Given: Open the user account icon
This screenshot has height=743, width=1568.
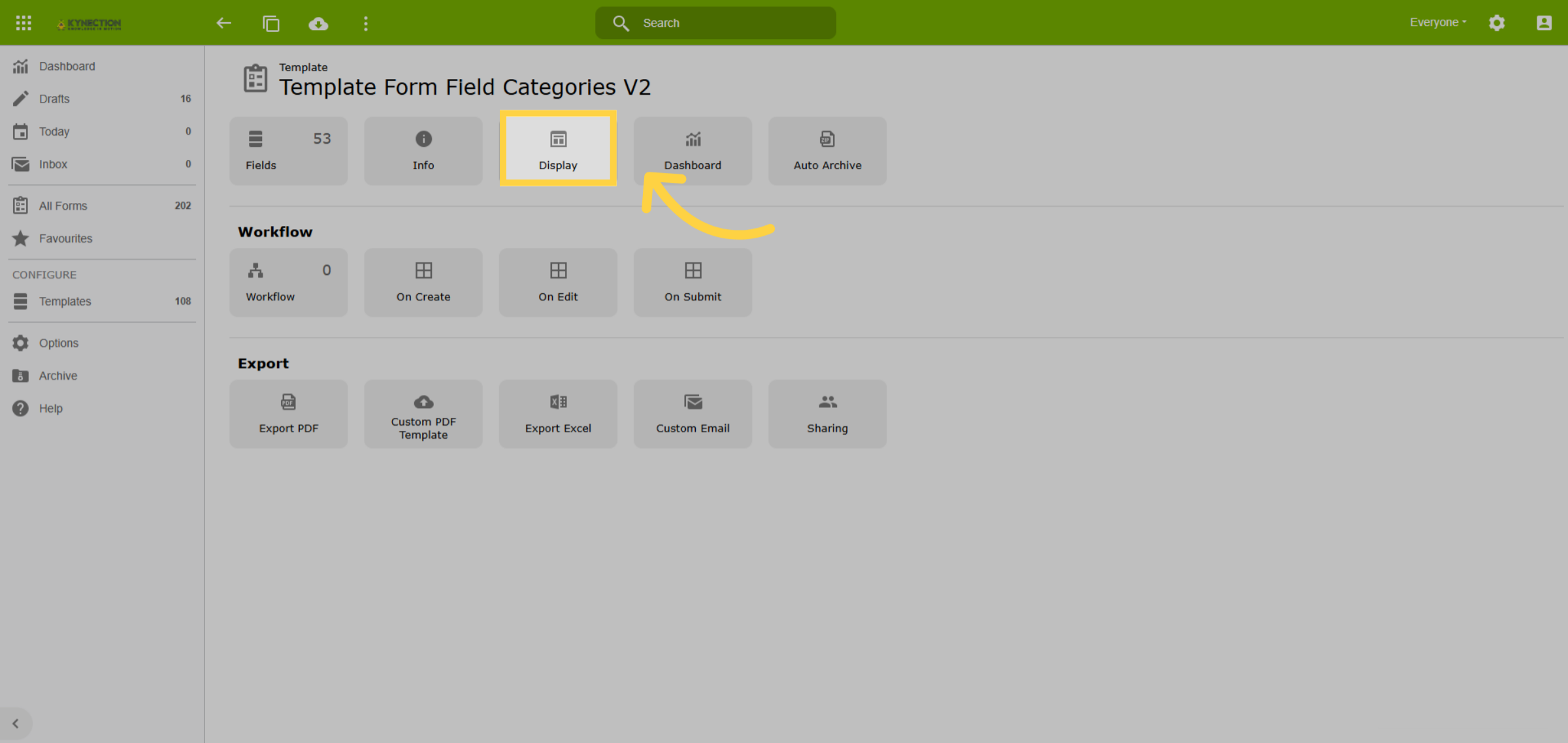Looking at the screenshot, I should [x=1544, y=23].
